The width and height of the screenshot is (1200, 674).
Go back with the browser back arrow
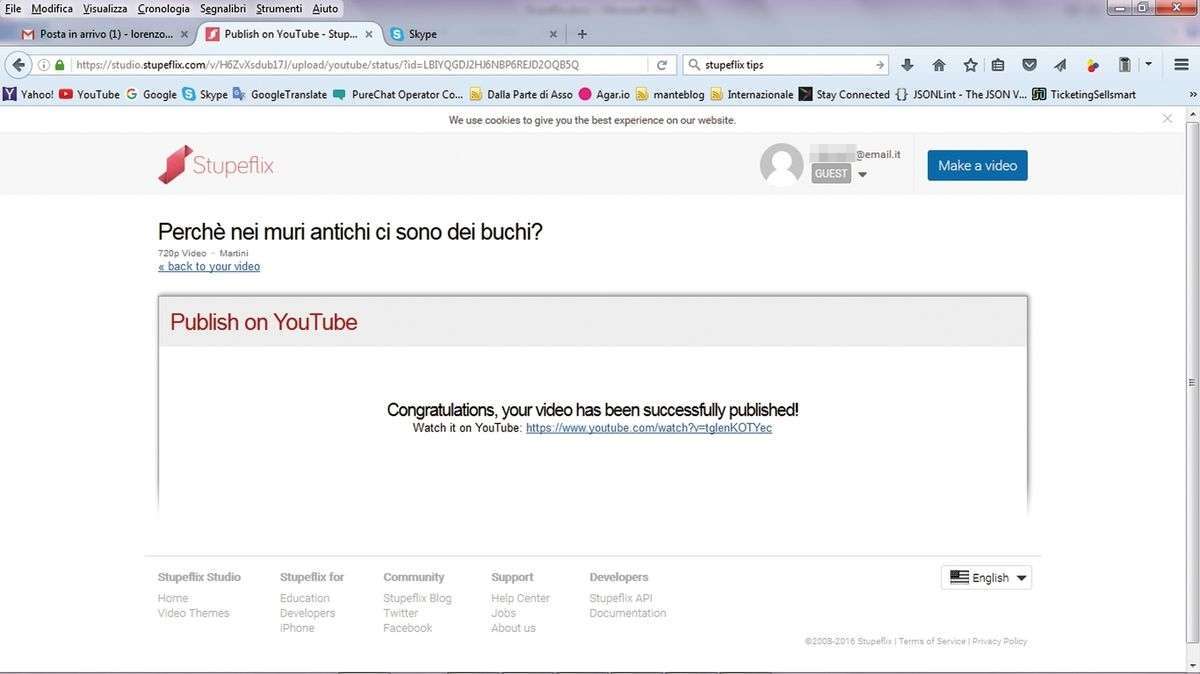[18, 65]
